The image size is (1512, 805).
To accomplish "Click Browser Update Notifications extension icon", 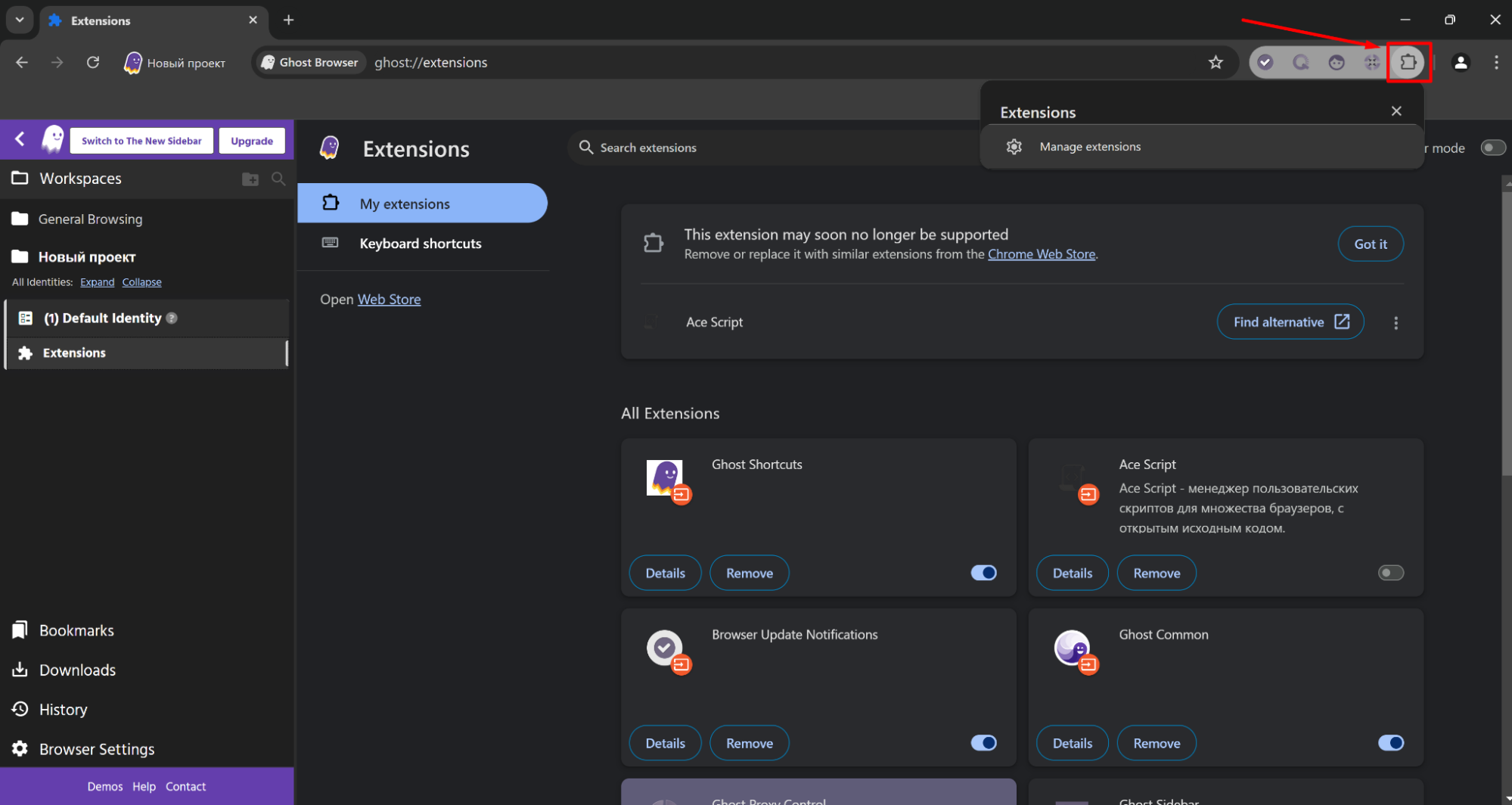I will click(665, 648).
